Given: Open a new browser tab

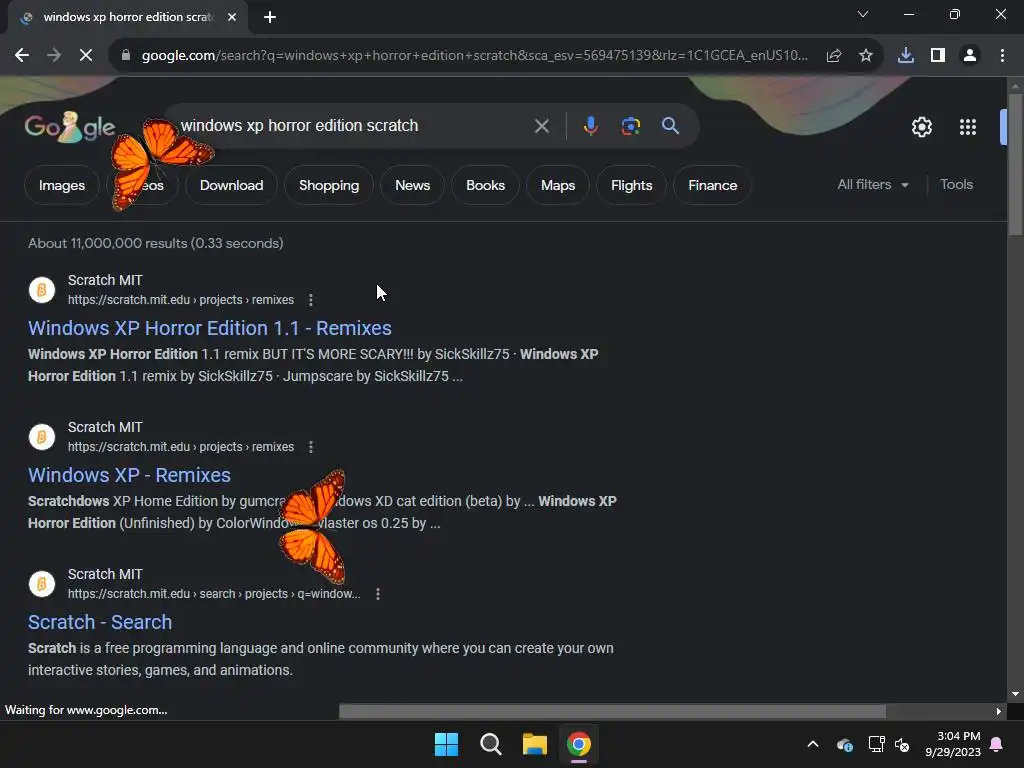Looking at the screenshot, I should tap(270, 17).
